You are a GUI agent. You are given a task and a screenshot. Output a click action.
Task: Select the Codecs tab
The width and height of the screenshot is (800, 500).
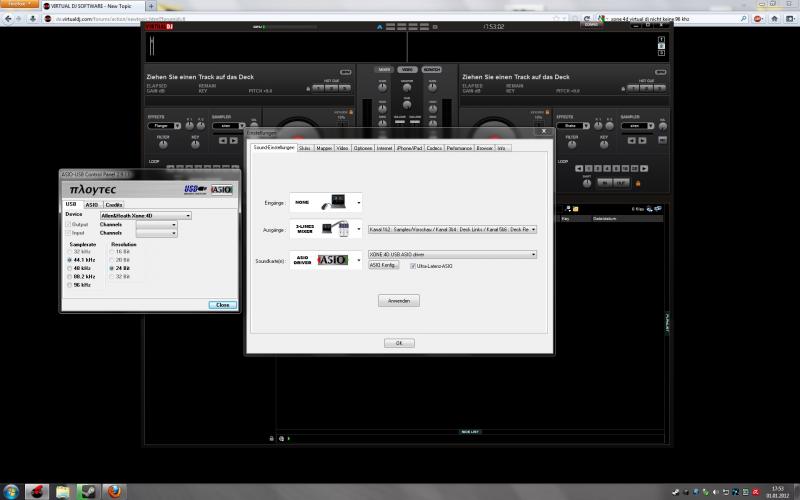[434, 148]
